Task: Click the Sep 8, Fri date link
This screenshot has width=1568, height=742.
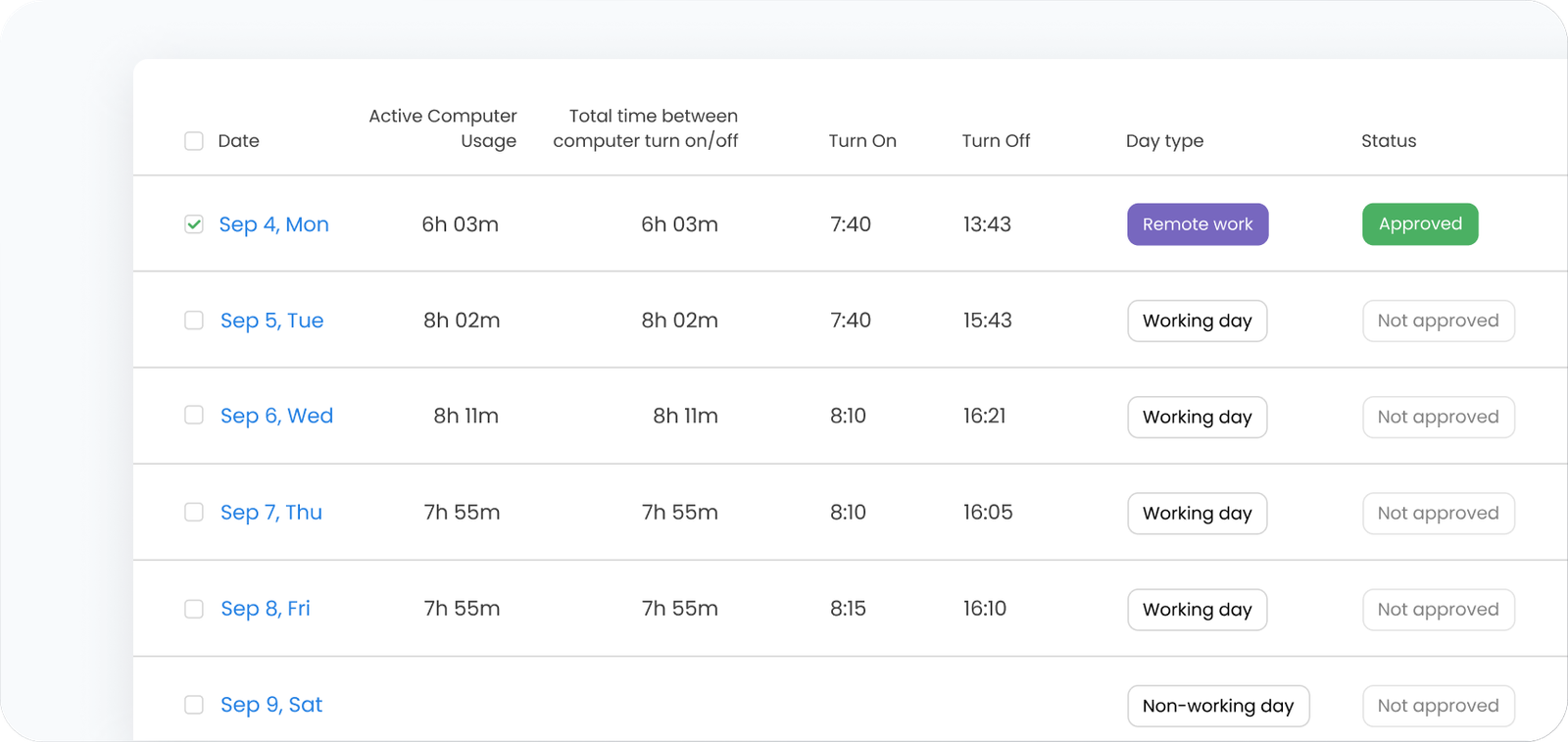Action: coord(265,609)
